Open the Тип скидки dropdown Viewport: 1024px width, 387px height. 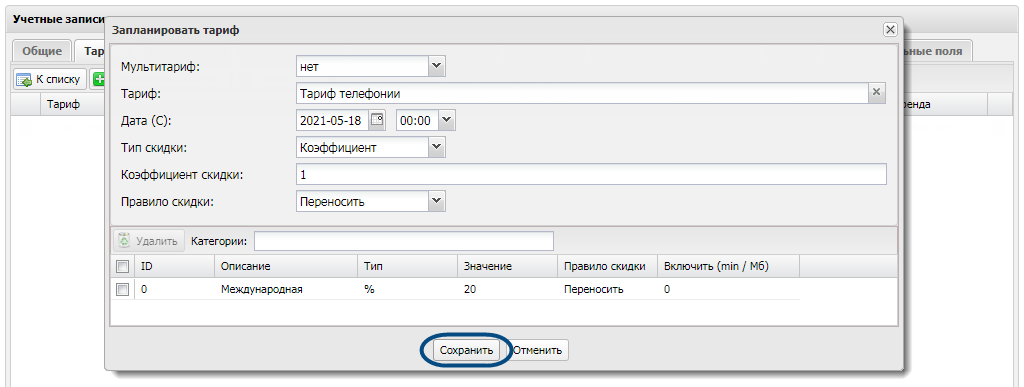437,147
